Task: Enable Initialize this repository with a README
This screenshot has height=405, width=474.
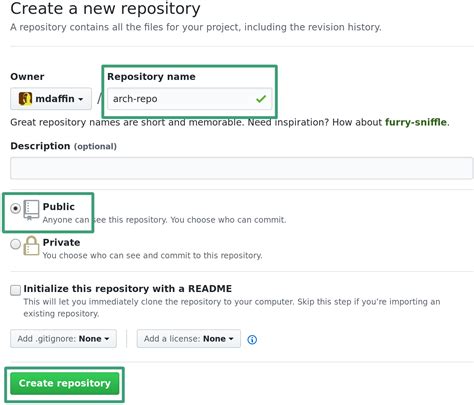Action: point(15,290)
